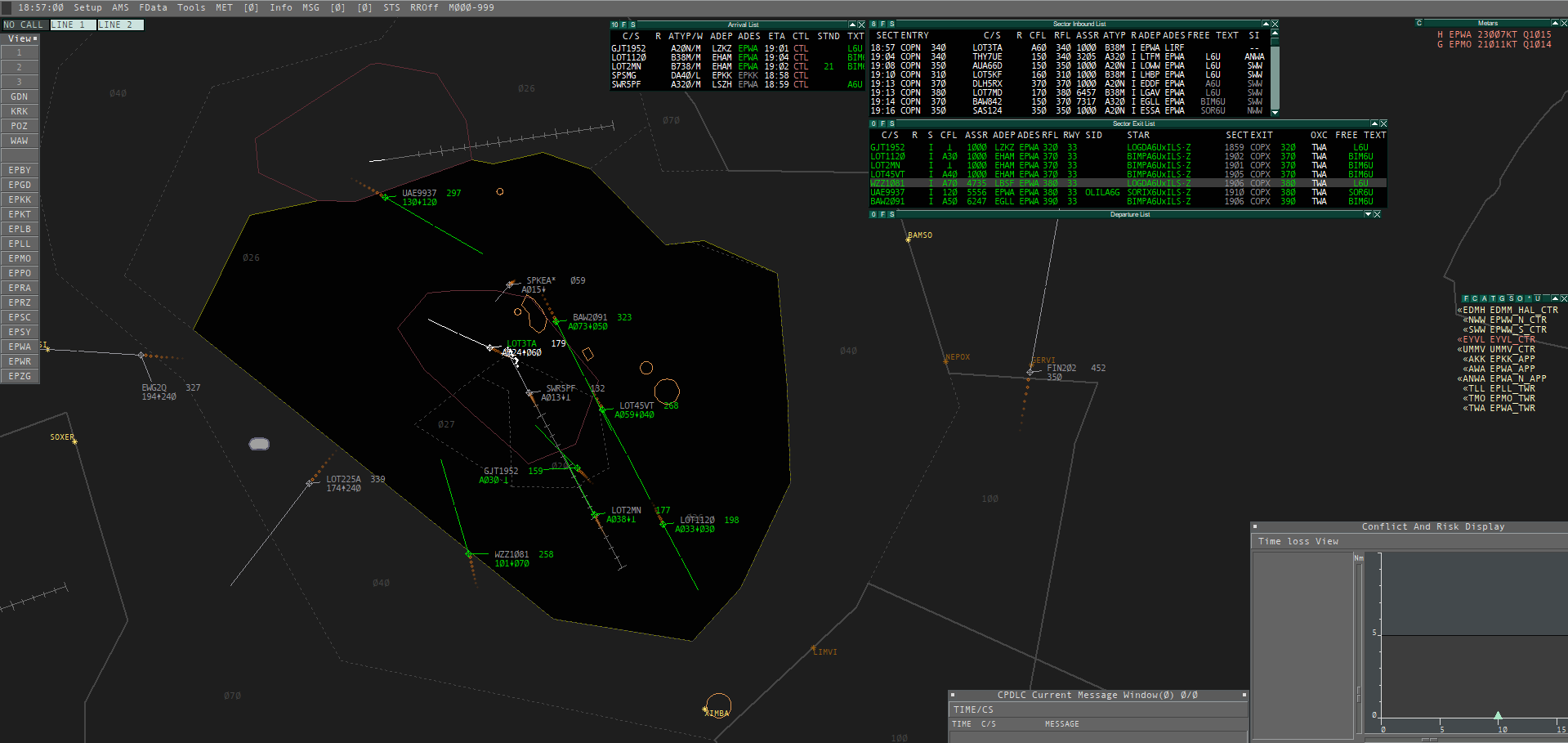Click the green marker on Time loss View axis

pyautogui.click(x=1498, y=715)
